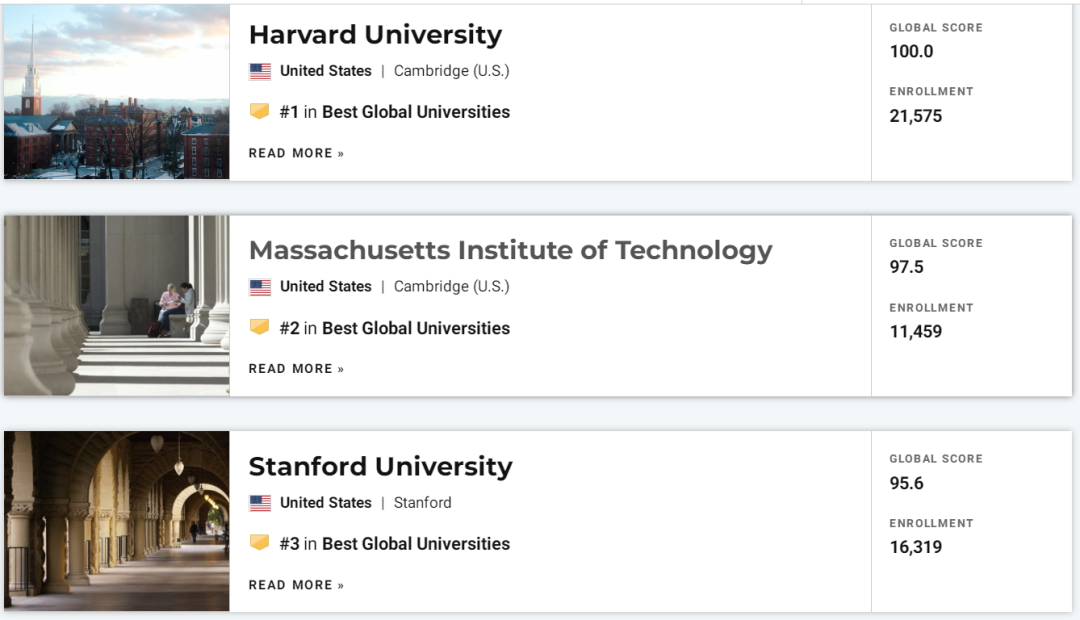Screen dimensions: 1080x620
Task: Click the MIT columns photo thumbnail
Action: click(x=116, y=306)
